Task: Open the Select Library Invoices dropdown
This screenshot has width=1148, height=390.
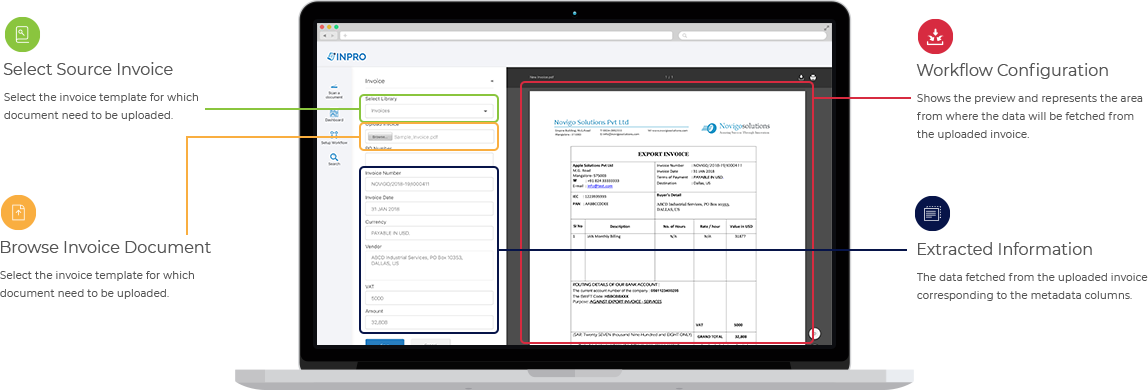Action: click(429, 111)
